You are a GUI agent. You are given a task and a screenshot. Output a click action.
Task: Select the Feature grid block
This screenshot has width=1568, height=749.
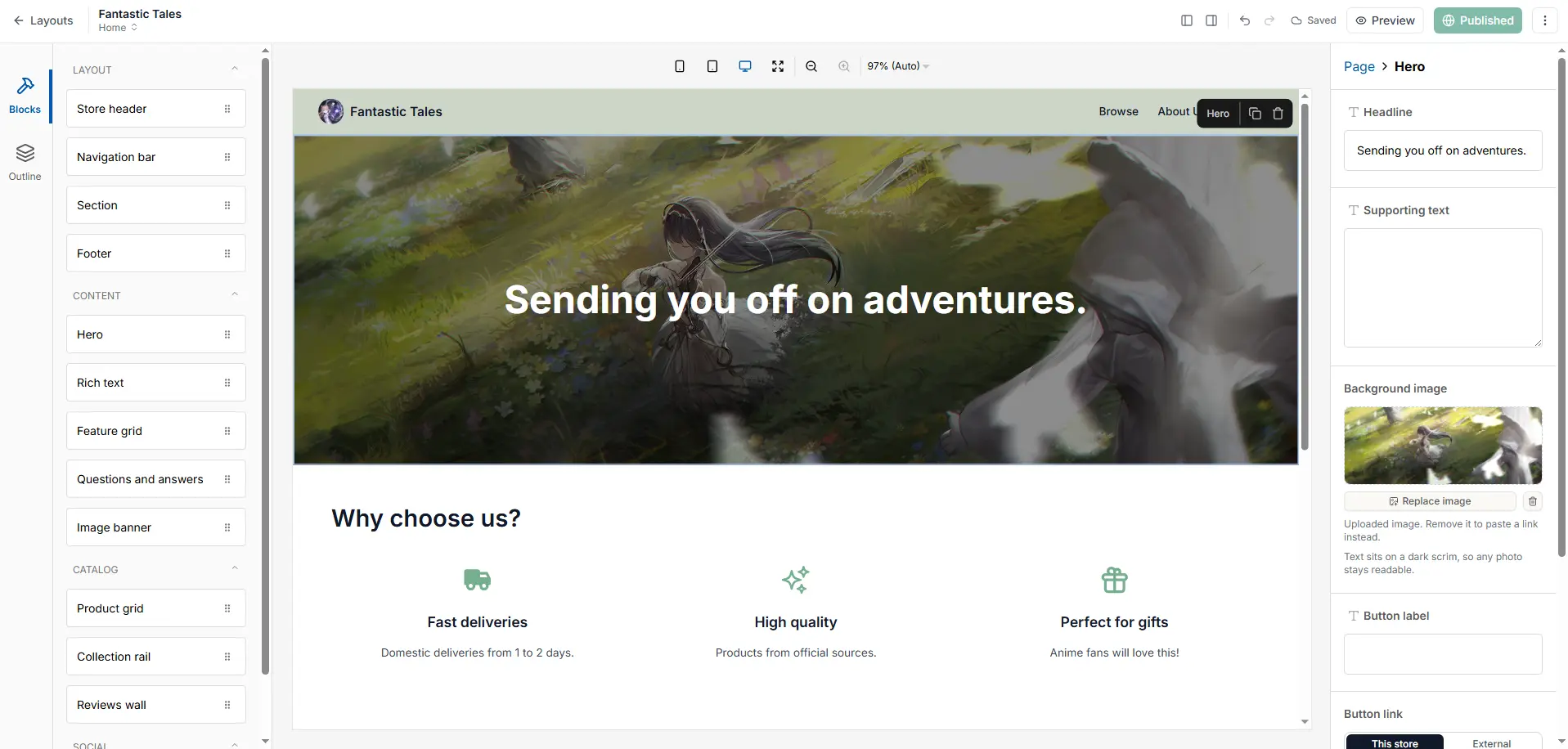coord(156,431)
